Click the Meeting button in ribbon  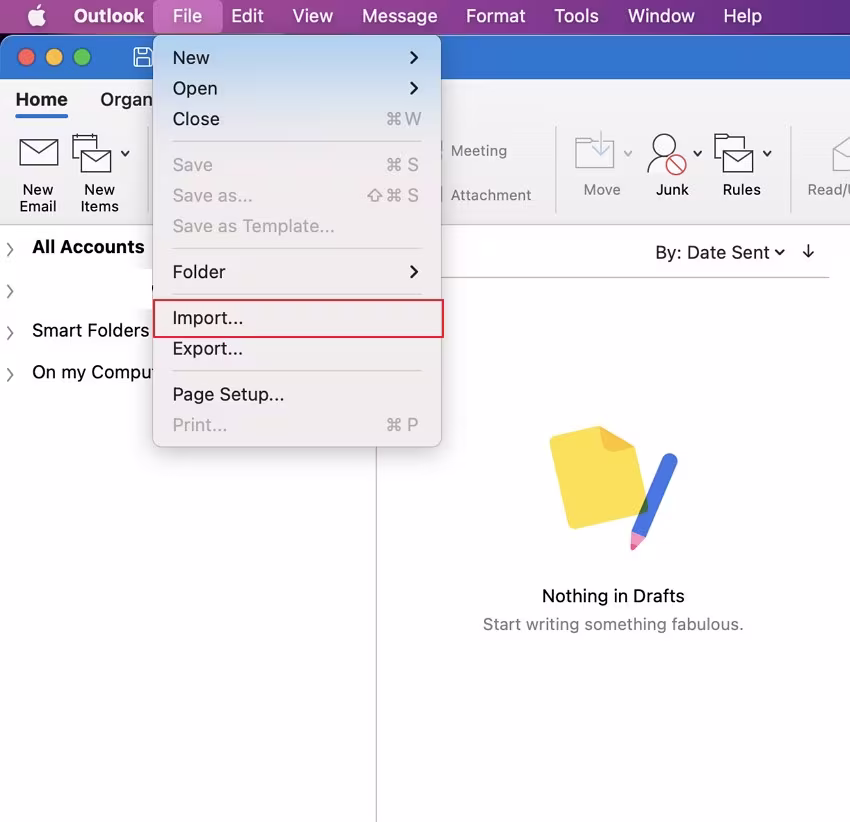point(479,151)
